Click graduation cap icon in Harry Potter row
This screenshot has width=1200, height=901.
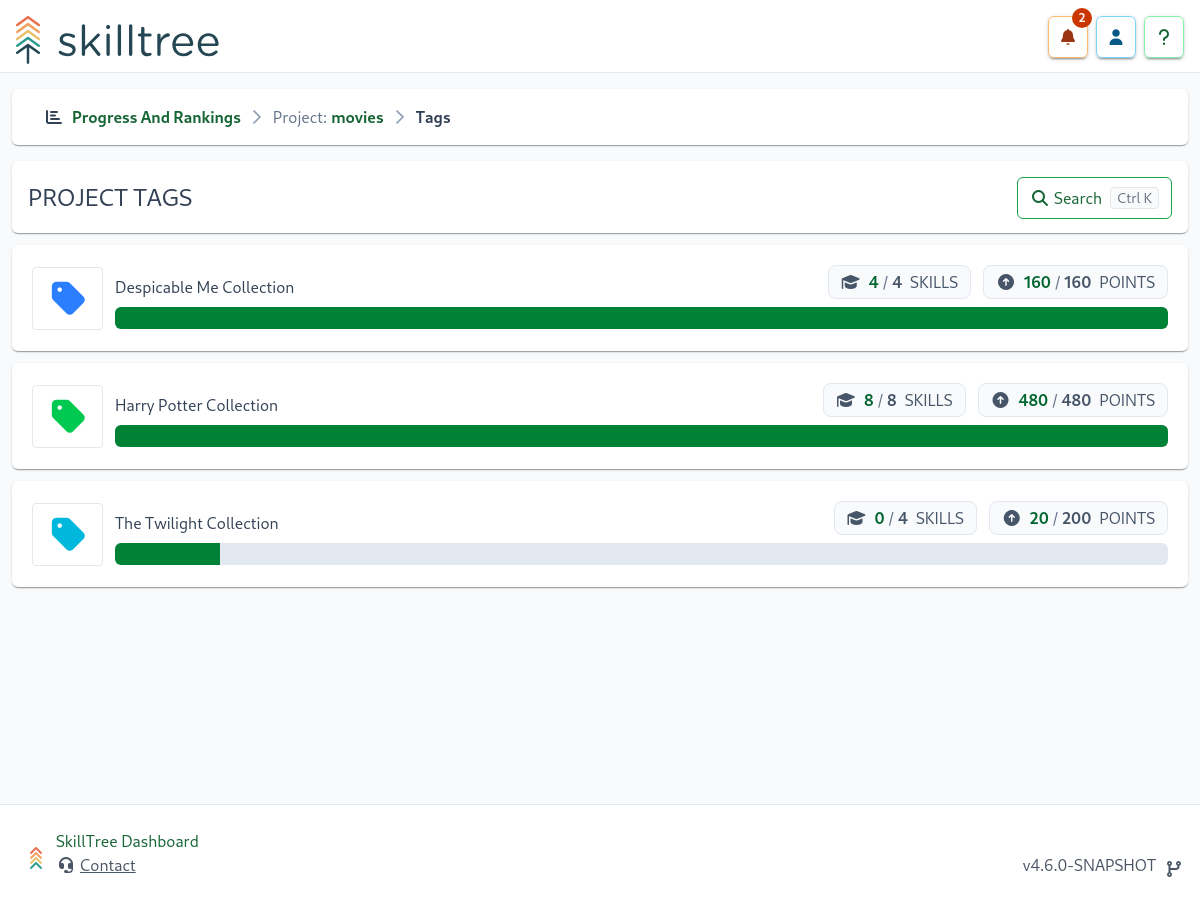click(x=846, y=401)
